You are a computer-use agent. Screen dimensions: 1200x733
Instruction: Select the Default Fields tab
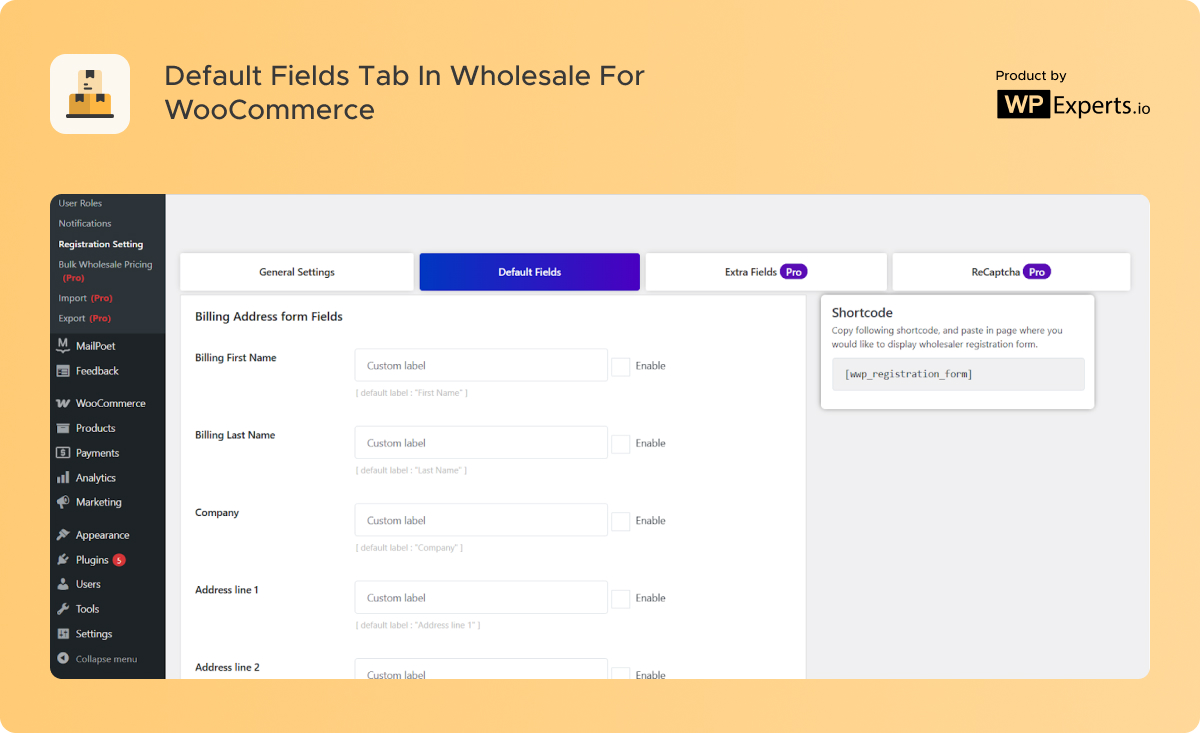point(530,272)
